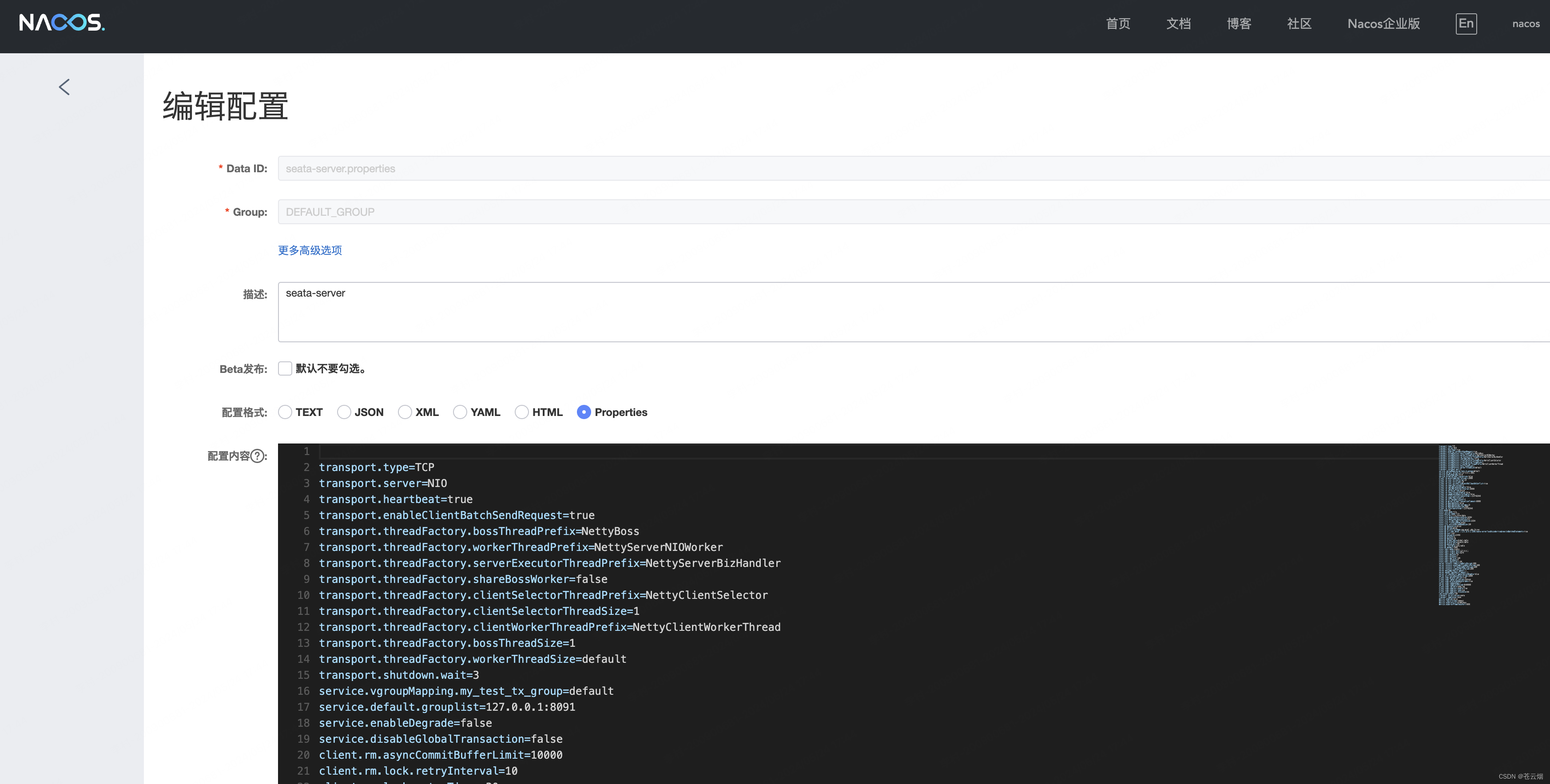
Task: Click line clientWorkerThreadPrefix=NettyClientWorkerThread
Action: [x=550, y=627]
